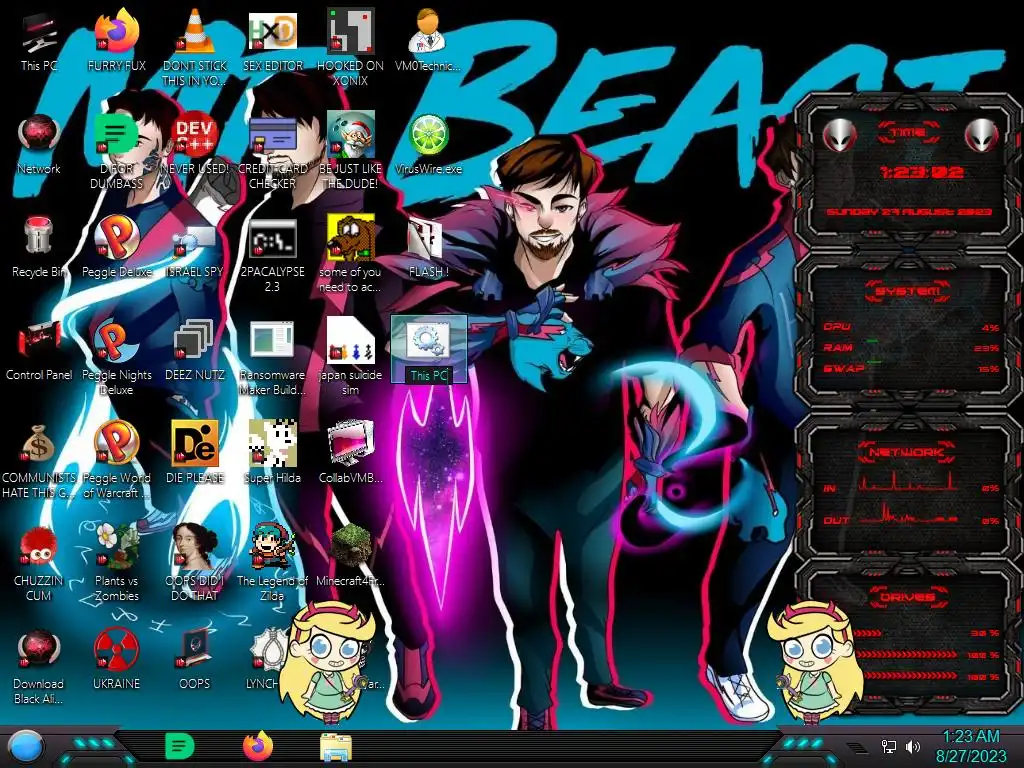
Task: Click the RAM usage row
Action: [911, 347]
